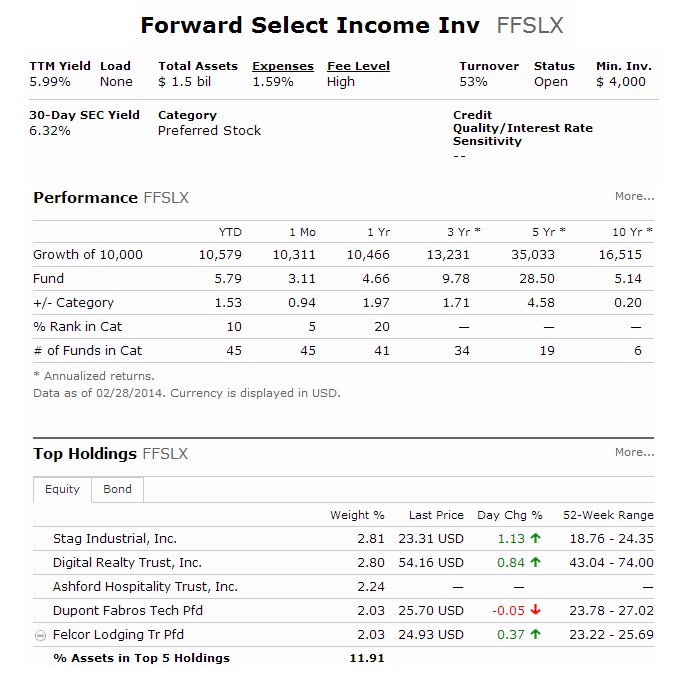Select Ashford Hospitality Trust, Inc. holding
Viewport: 700px width, 689px height.
(145, 586)
